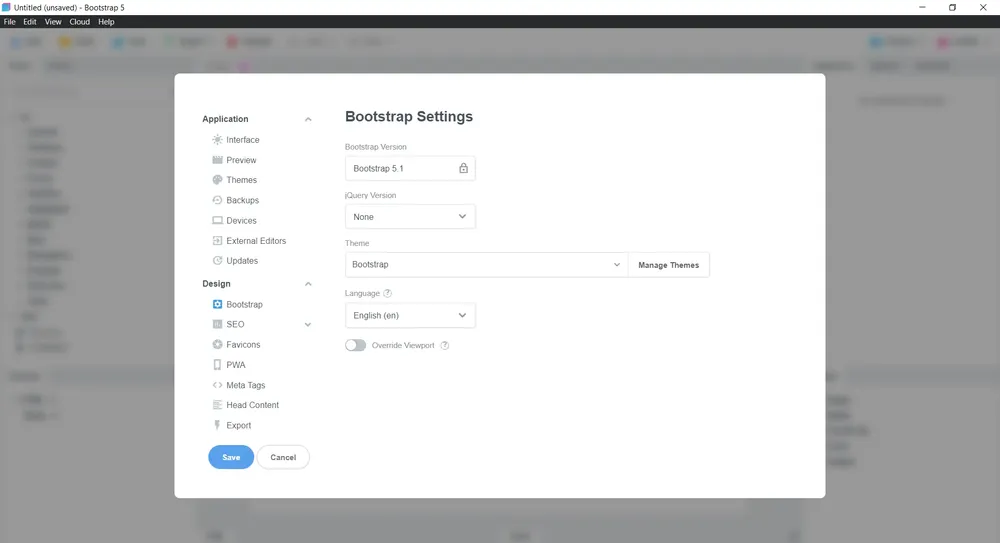Click the Design section header text
The width and height of the screenshot is (1000, 543).
tap(216, 284)
